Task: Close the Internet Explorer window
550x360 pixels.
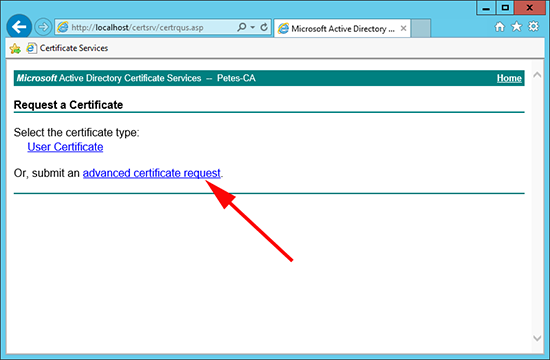Action: tap(530, 8)
